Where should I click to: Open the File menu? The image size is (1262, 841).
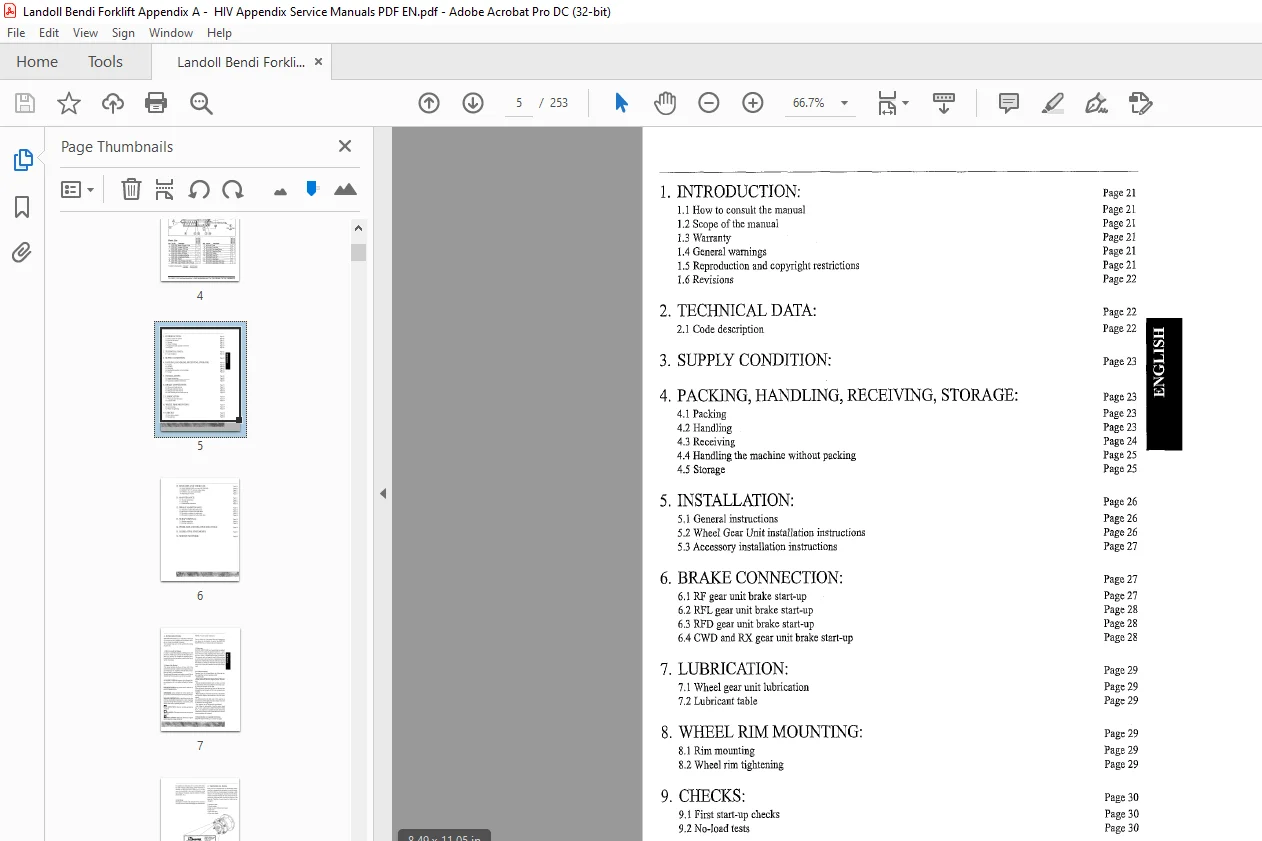tap(16, 33)
